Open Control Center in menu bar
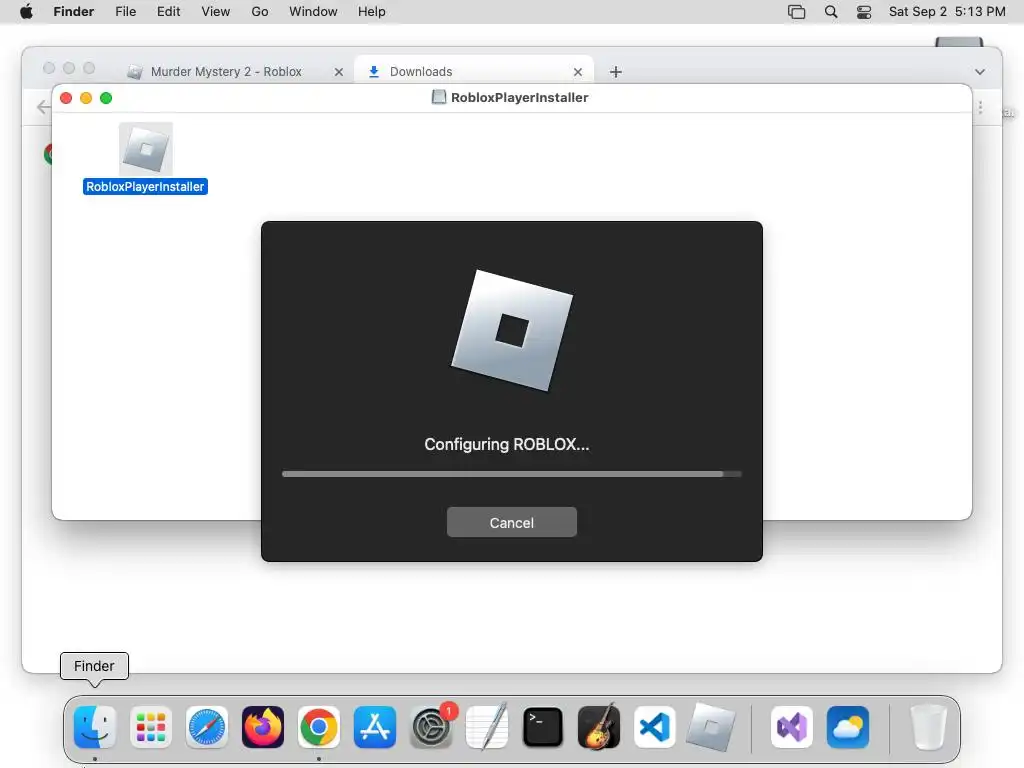This screenshot has height=768, width=1024. coord(864,12)
